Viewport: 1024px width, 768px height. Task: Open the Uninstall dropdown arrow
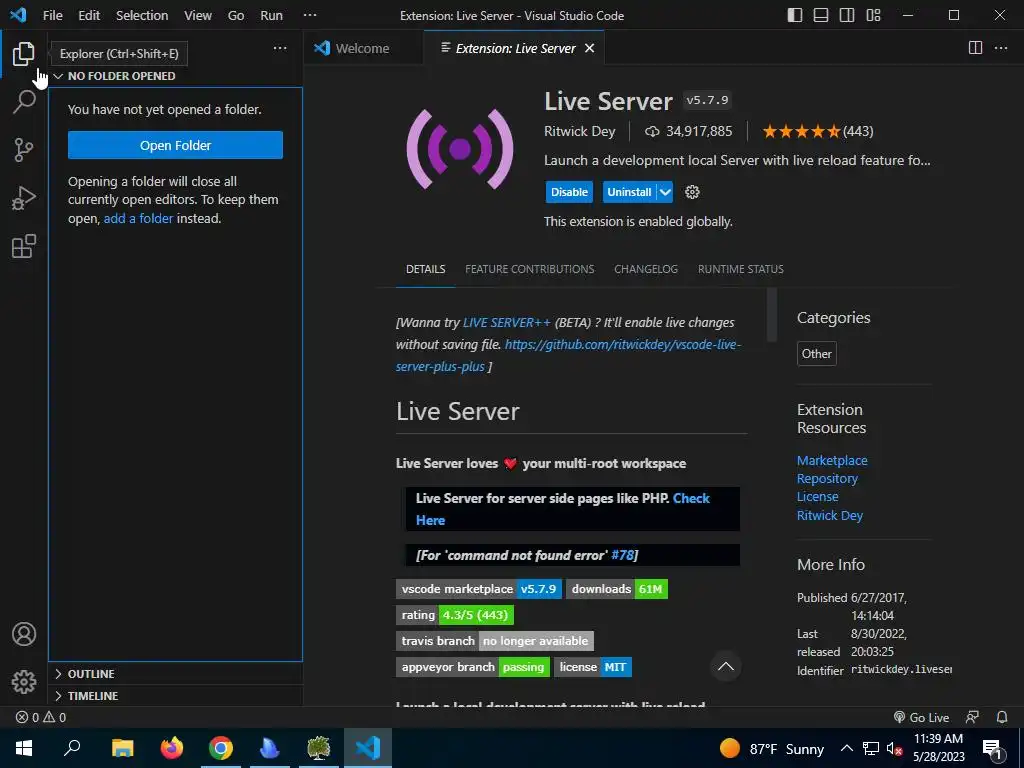coord(665,192)
